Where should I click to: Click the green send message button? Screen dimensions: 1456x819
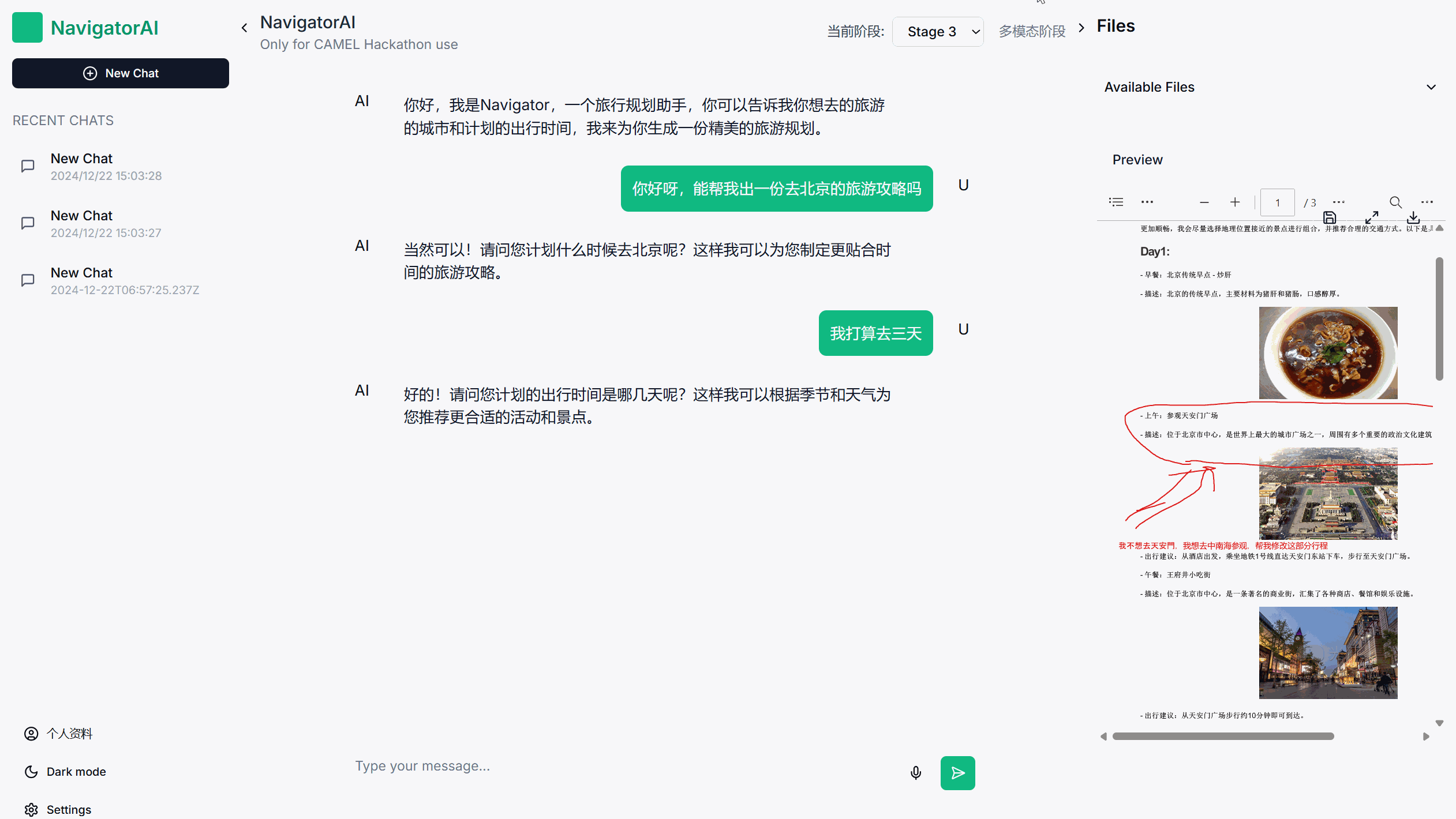pyautogui.click(x=957, y=773)
